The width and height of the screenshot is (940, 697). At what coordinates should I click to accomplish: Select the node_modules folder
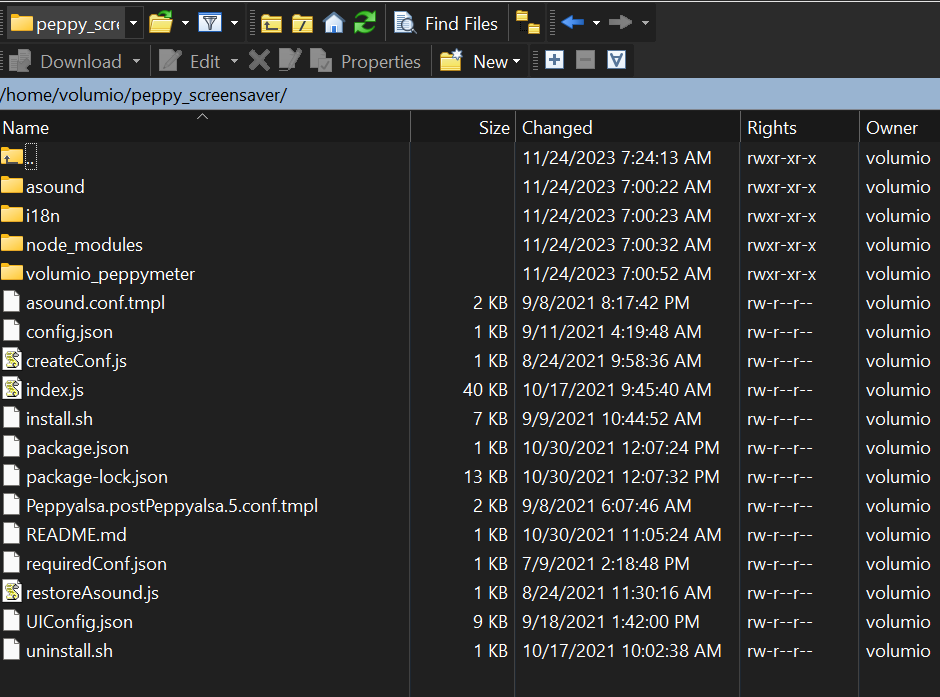[x=72, y=245]
